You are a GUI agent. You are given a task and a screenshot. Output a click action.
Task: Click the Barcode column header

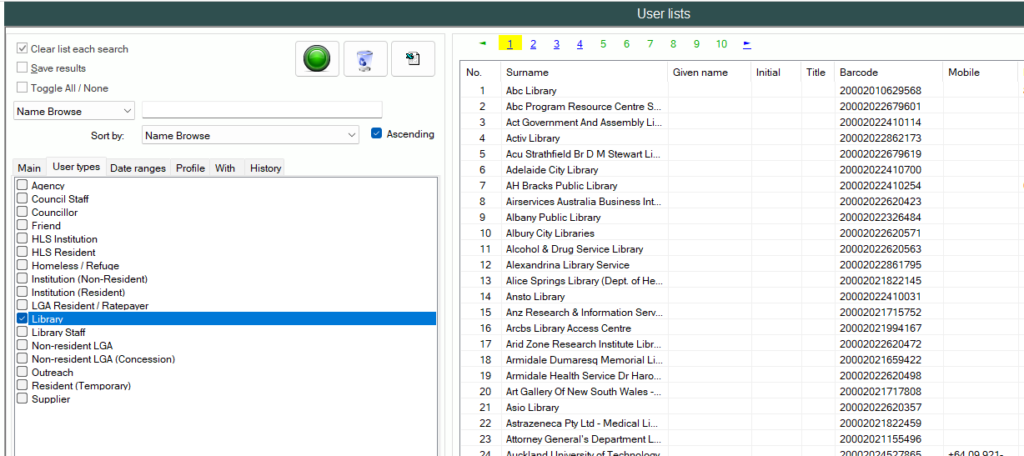[x=888, y=73]
